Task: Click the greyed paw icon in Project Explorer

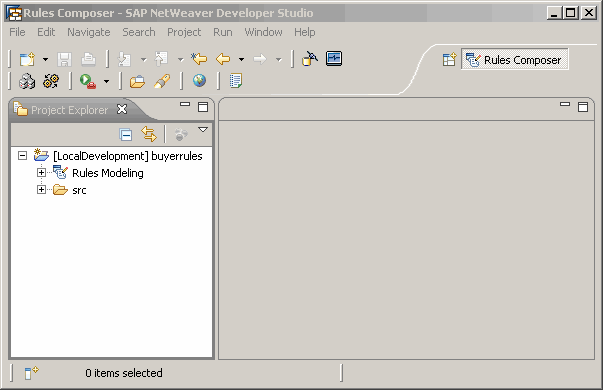Action: tap(181, 135)
